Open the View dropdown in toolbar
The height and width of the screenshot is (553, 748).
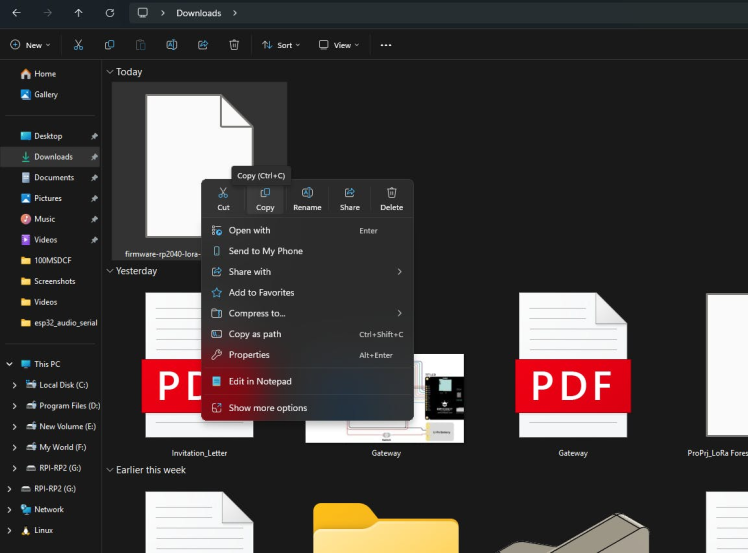pos(336,45)
